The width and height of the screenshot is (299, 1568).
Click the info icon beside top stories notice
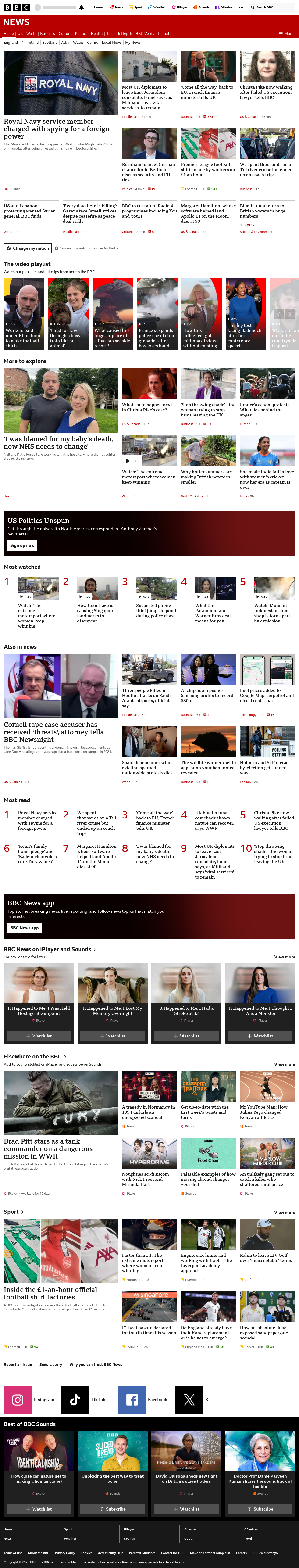pyautogui.click(x=57, y=248)
